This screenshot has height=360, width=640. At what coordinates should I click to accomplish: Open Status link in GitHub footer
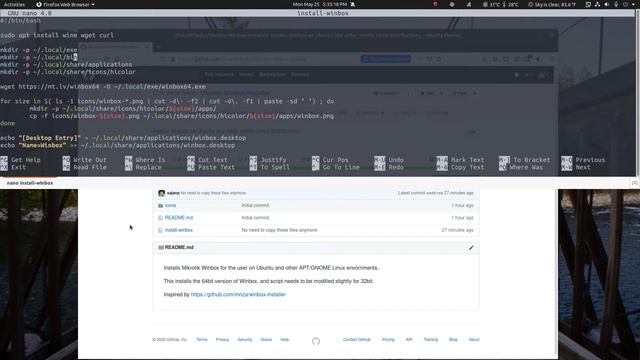pyautogui.click(x=266, y=340)
